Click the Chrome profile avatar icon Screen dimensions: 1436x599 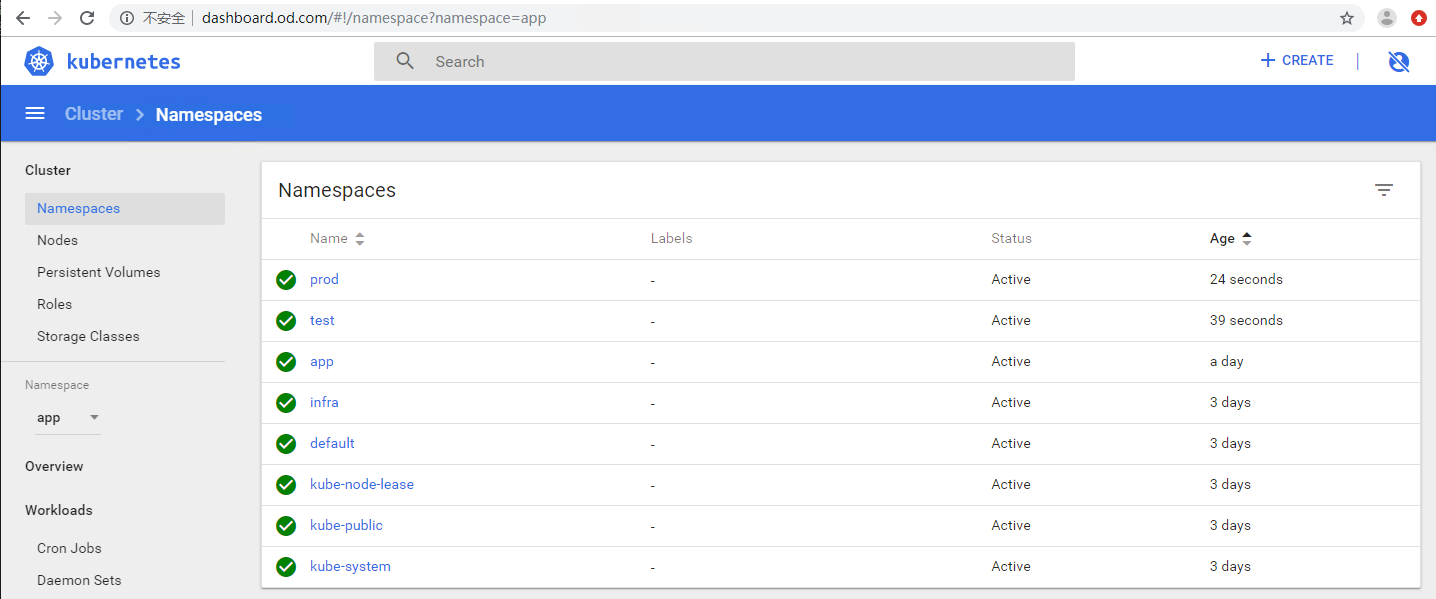point(1387,18)
